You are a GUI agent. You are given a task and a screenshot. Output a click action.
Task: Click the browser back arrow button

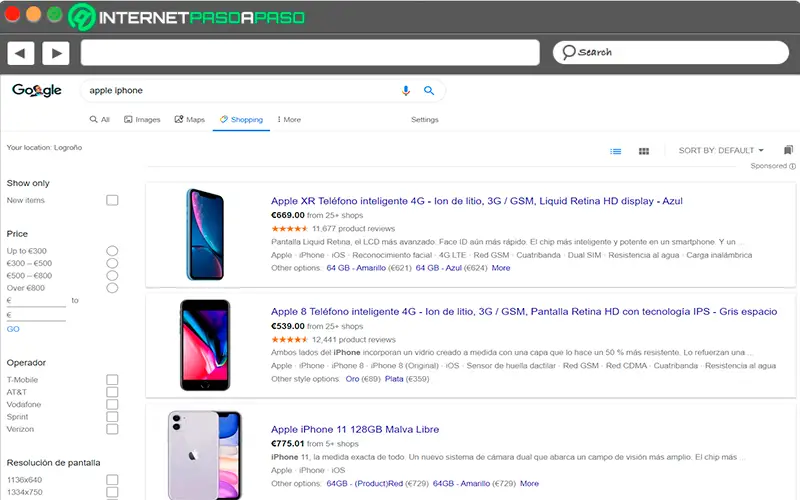coord(21,52)
